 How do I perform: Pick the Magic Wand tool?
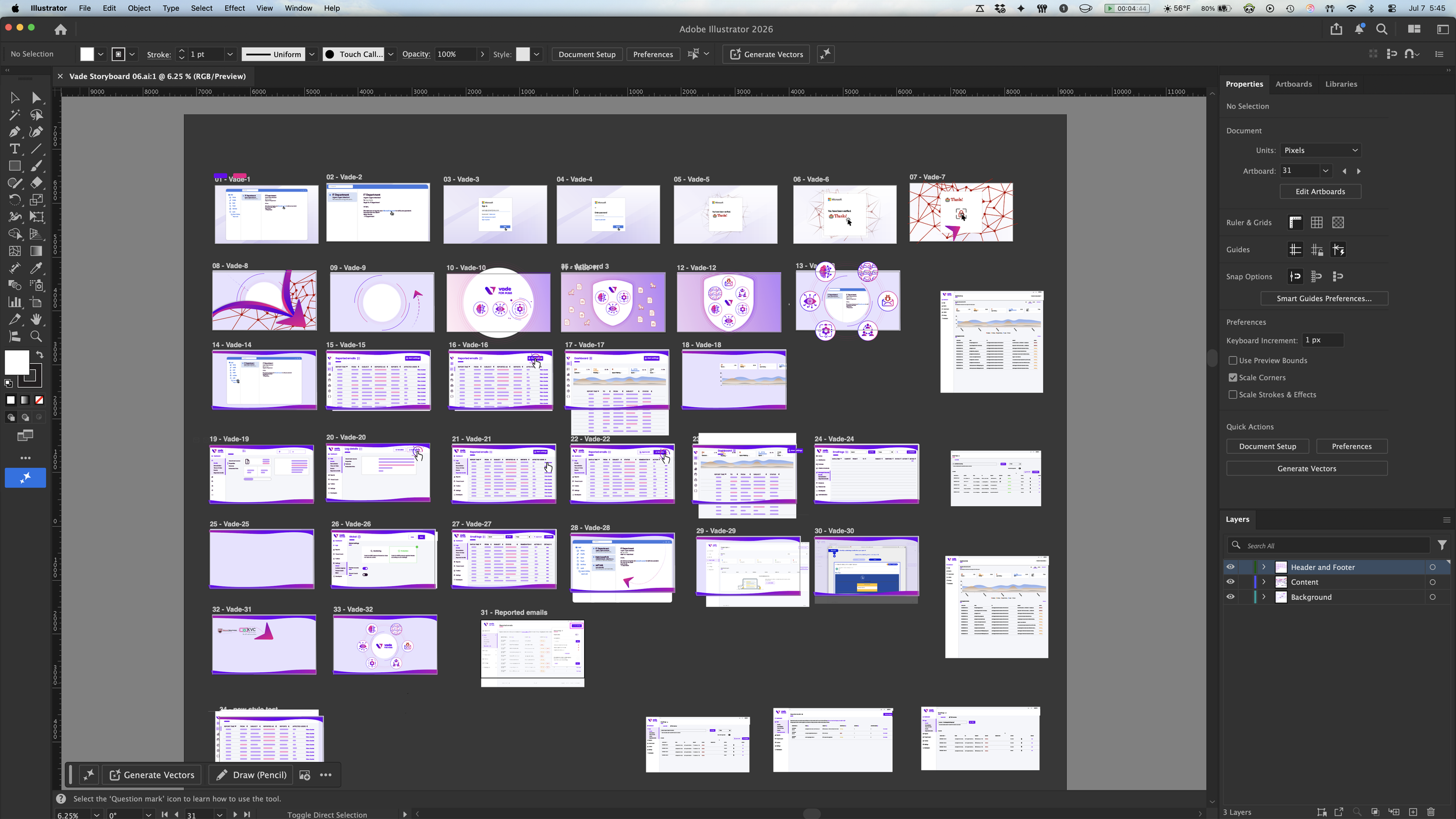pos(15,115)
